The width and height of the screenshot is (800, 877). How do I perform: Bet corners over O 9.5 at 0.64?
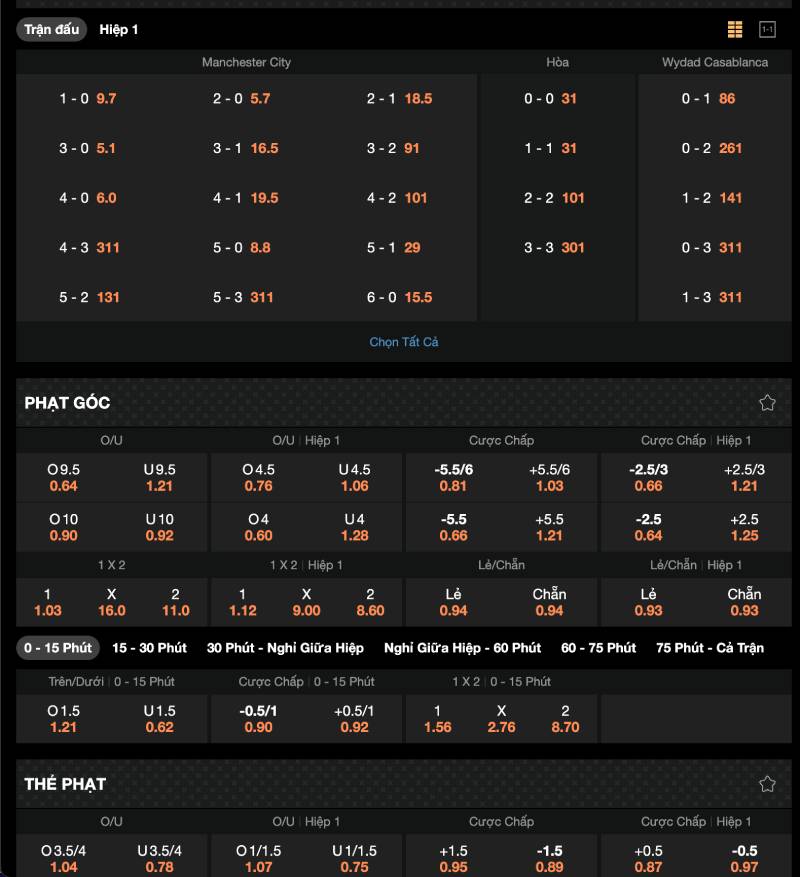coord(63,478)
